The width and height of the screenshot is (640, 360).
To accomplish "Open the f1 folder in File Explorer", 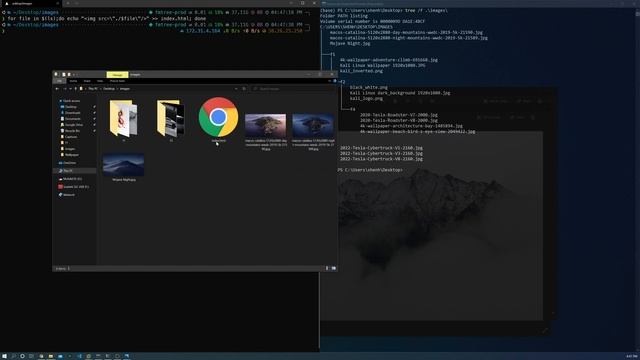I will 123,119.
